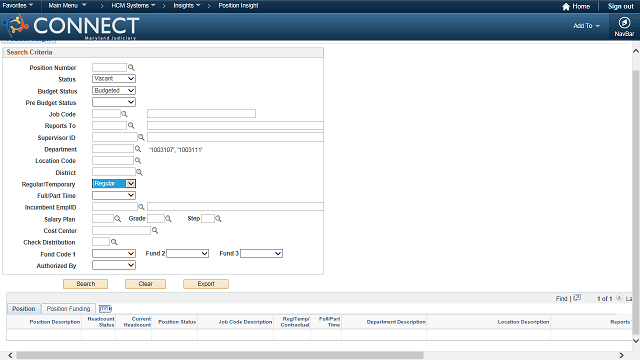Click the Position Insight breadcrumb

[238, 6]
